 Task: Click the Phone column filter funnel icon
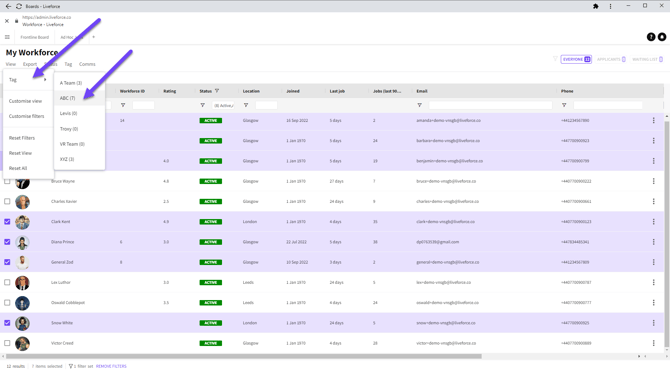tap(564, 105)
